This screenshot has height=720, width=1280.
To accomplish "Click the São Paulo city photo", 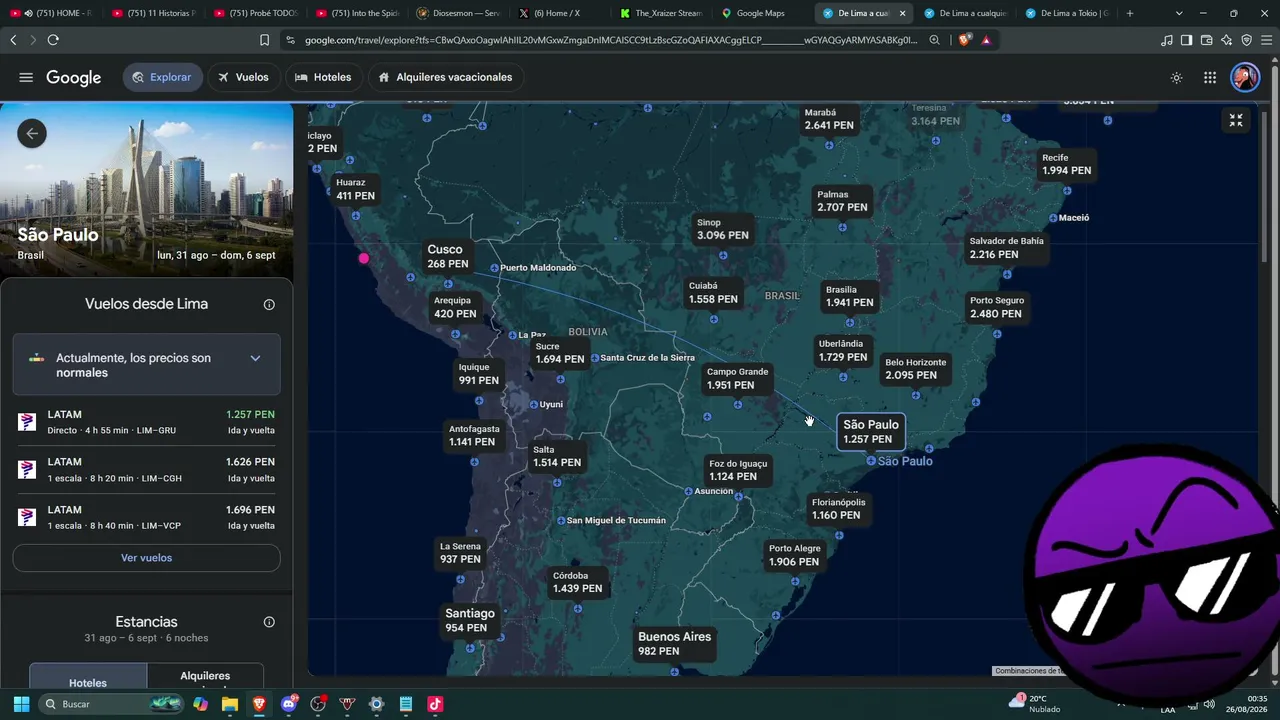I will [x=146, y=189].
